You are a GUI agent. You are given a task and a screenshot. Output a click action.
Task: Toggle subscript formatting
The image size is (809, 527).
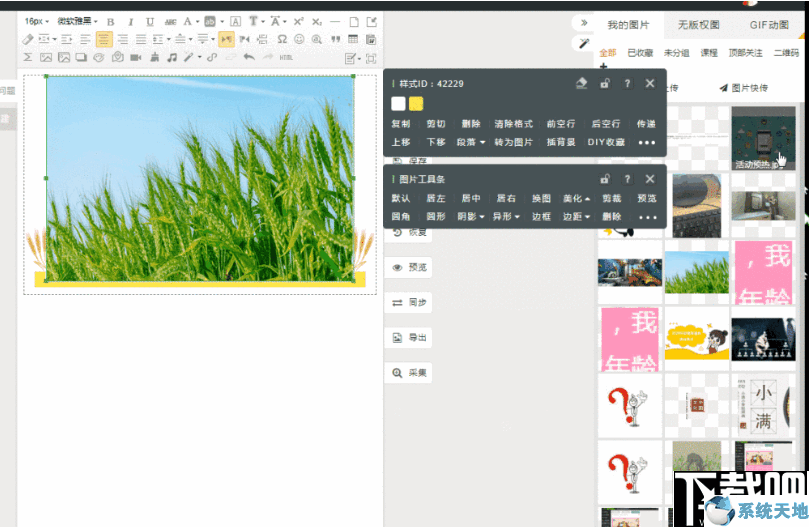[317, 22]
